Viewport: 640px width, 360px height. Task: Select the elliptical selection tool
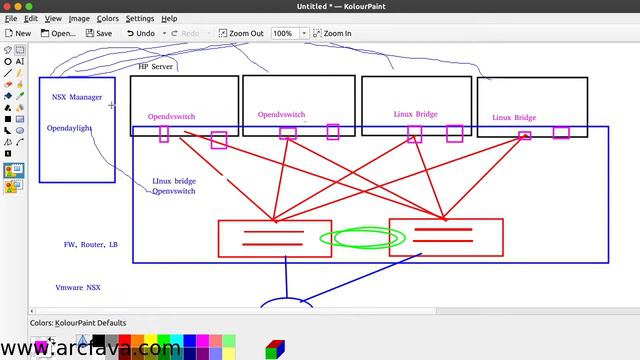coord(8,62)
